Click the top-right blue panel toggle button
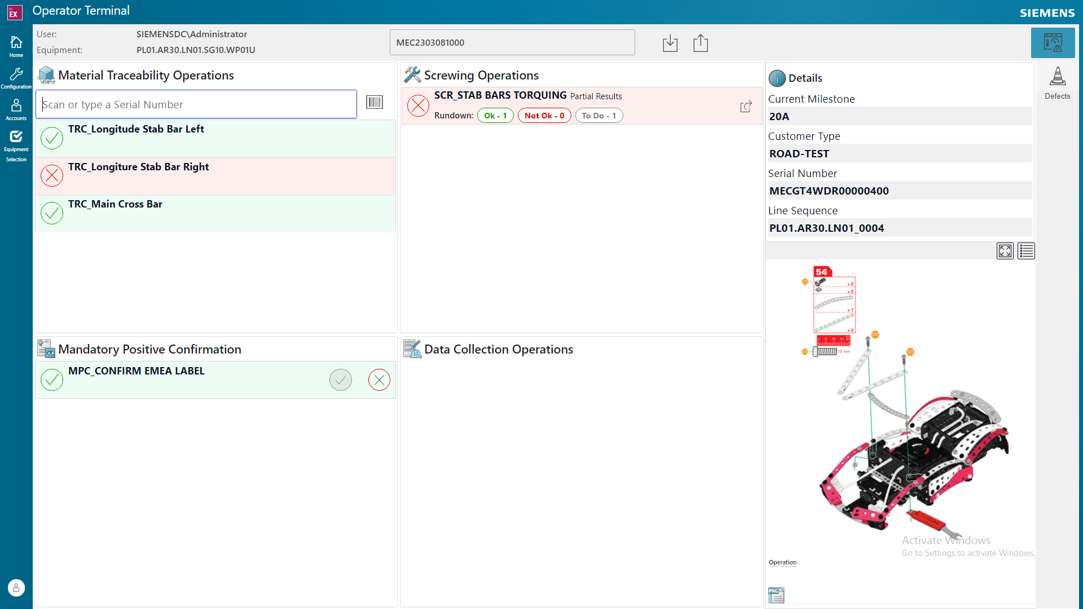 pos(1053,43)
